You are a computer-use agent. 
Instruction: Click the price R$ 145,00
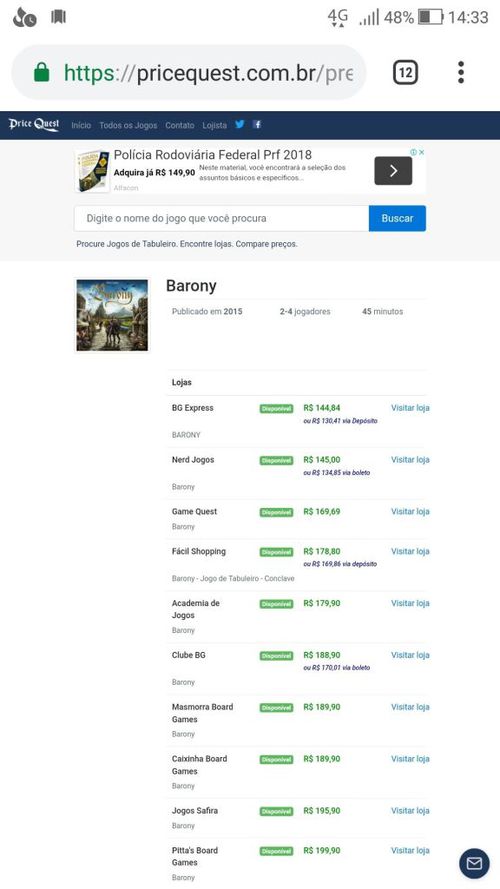(322, 460)
